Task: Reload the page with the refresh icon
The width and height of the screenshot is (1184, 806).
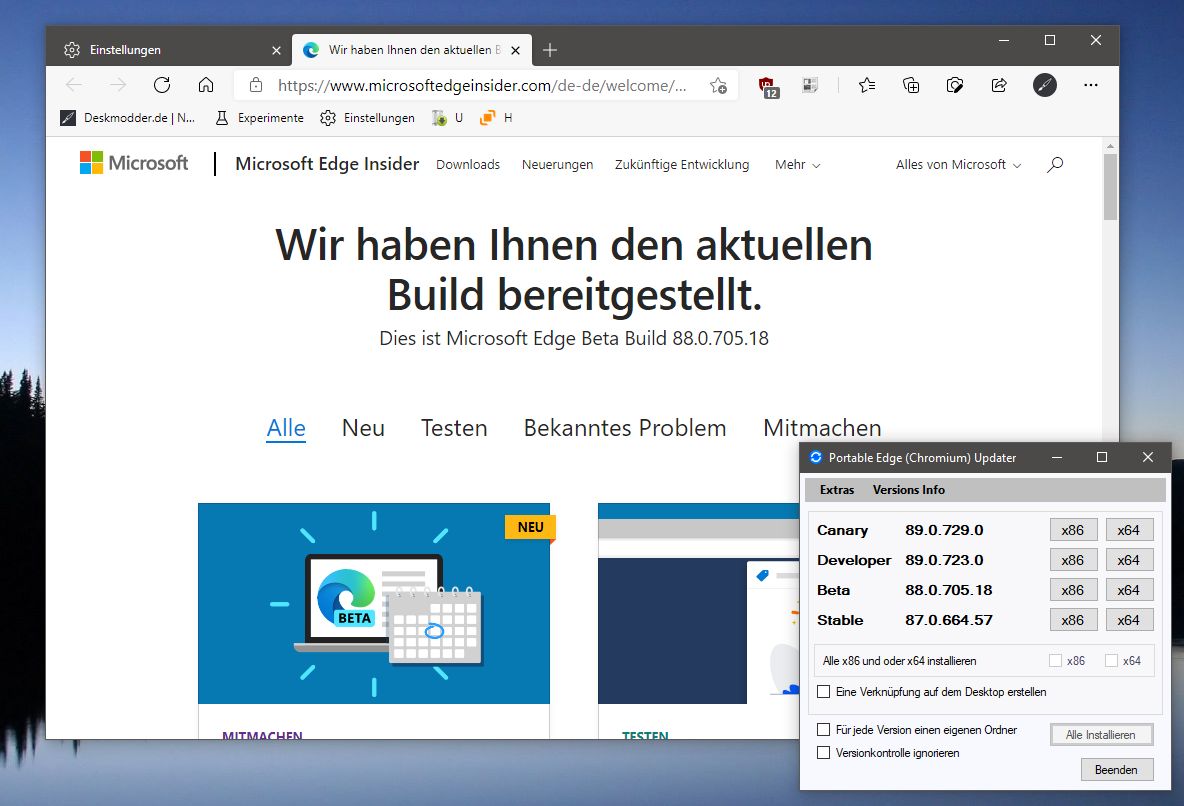Action: (162, 85)
